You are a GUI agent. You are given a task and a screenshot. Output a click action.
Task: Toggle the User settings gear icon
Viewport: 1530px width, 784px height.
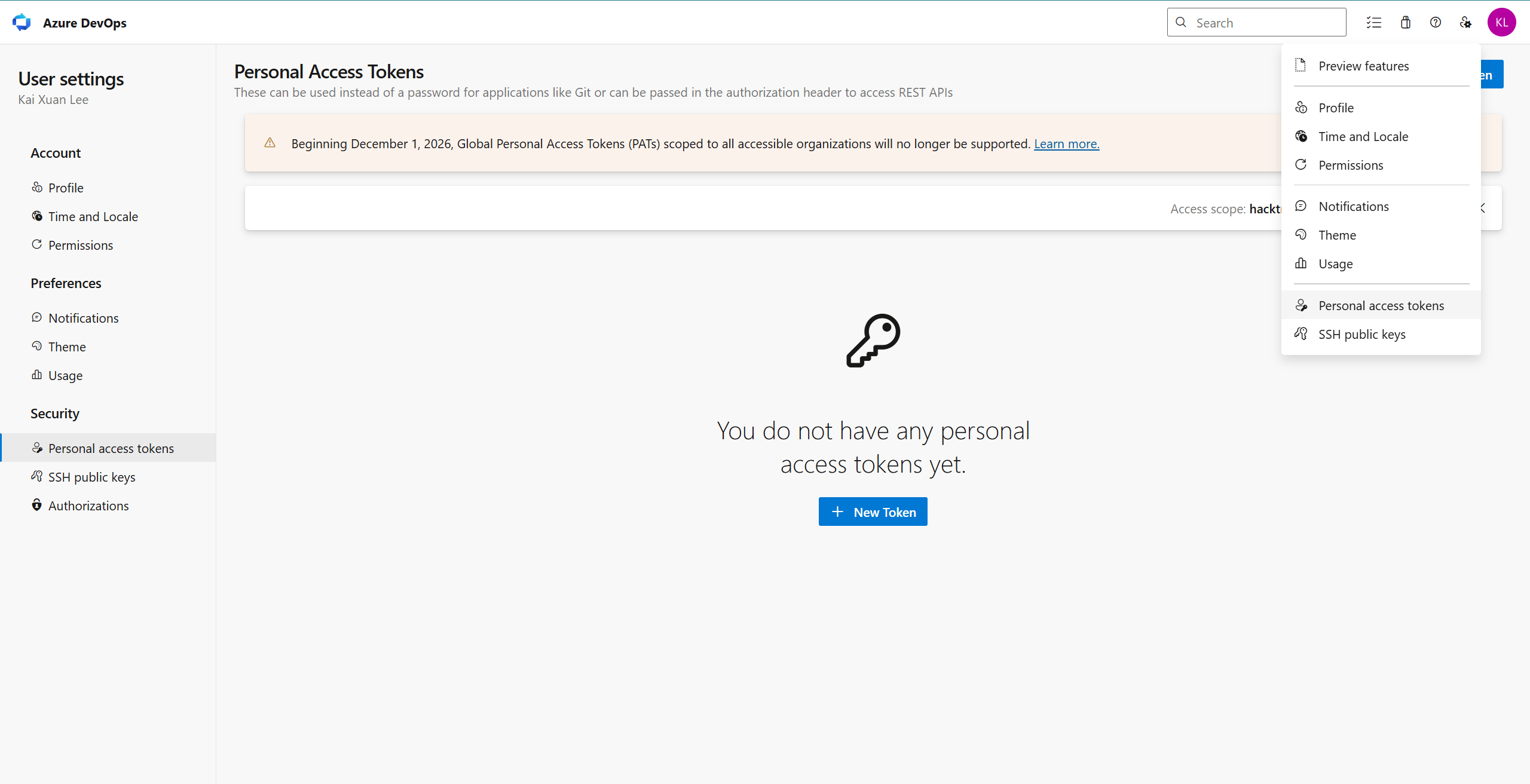click(x=1465, y=23)
